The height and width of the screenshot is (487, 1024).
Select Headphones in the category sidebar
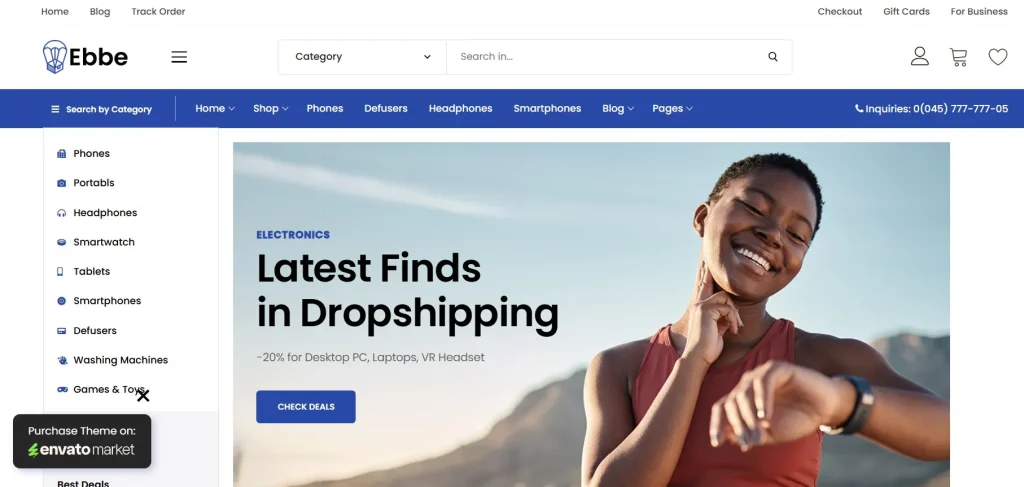tap(104, 213)
